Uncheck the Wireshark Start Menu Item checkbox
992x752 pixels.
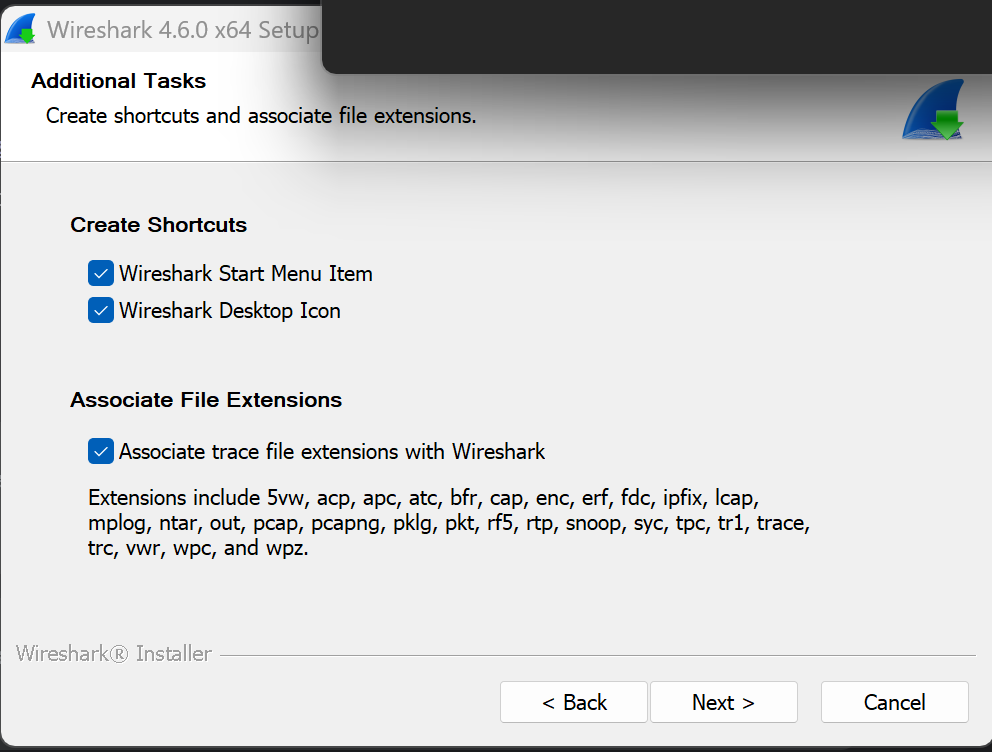click(x=101, y=274)
